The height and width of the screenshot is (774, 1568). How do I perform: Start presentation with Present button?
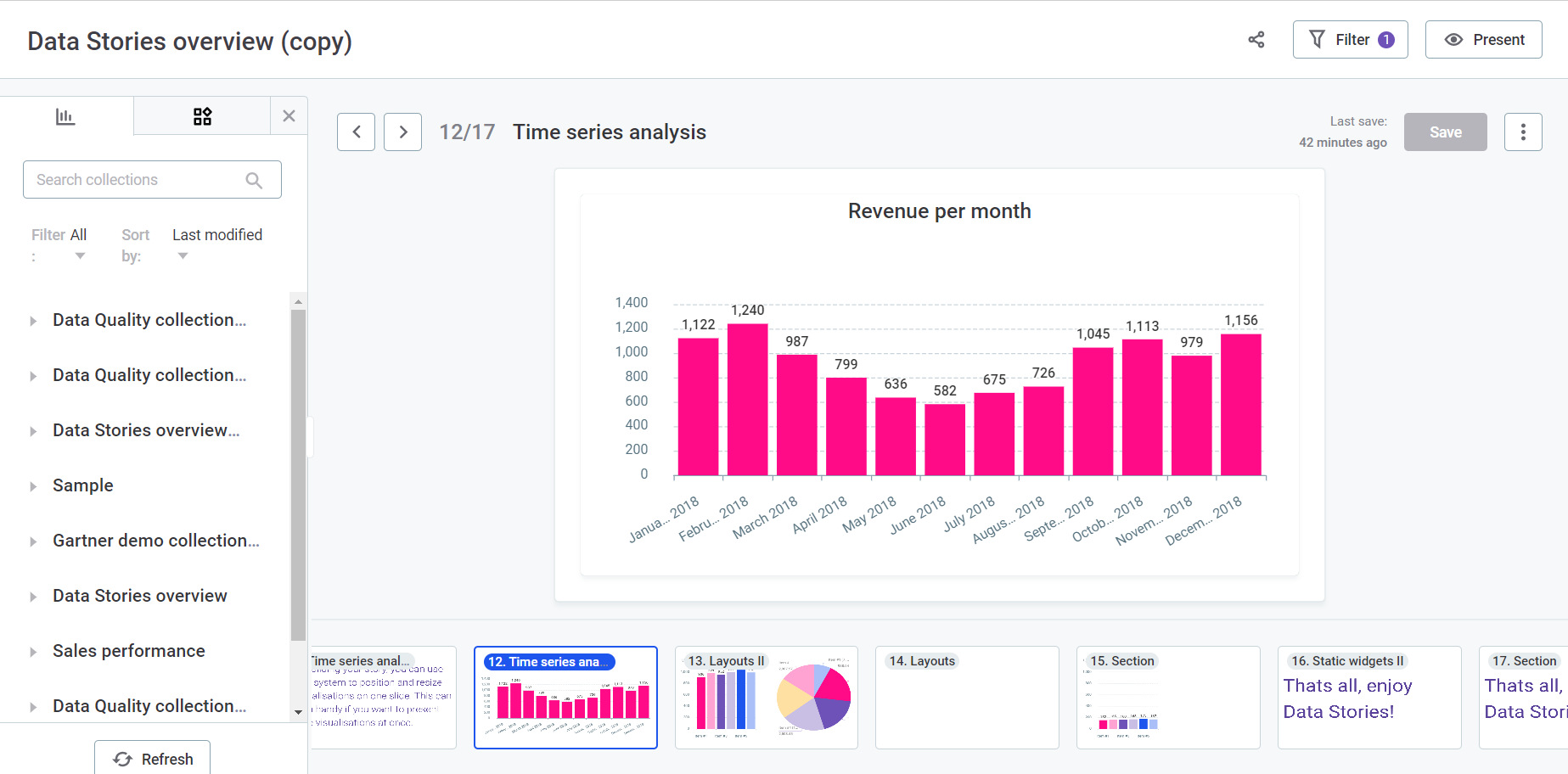click(x=1483, y=40)
